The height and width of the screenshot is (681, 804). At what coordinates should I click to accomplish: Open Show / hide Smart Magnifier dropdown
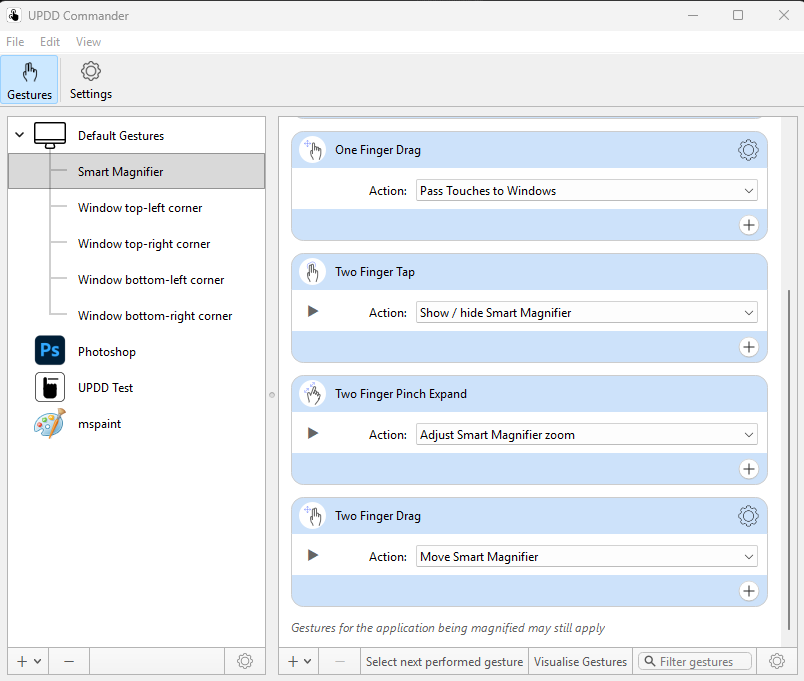(x=587, y=313)
